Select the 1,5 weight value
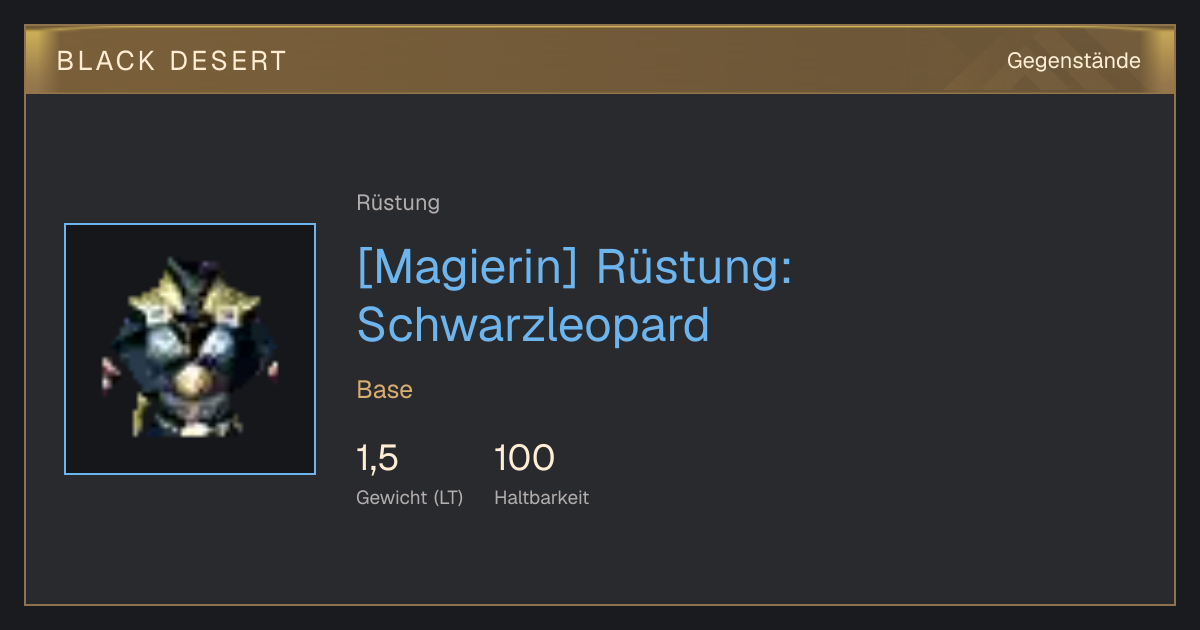1200x630 pixels. coord(377,458)
